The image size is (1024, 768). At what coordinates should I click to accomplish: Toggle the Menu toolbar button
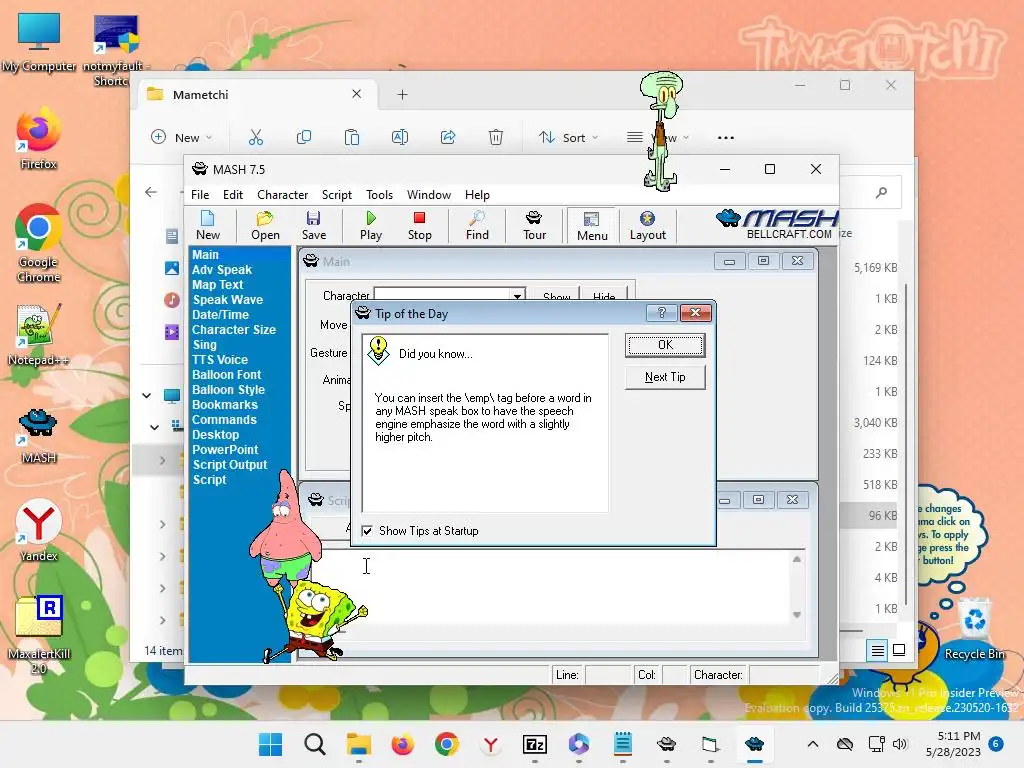[x=592, y=225]
